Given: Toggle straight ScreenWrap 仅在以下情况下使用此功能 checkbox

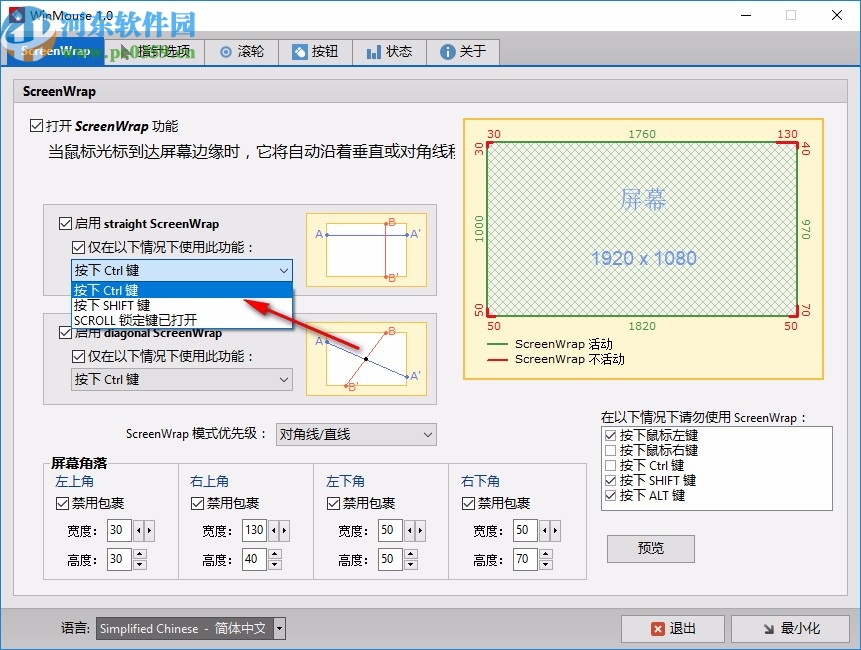Looking at the screenshot, I should coord(79,248).
